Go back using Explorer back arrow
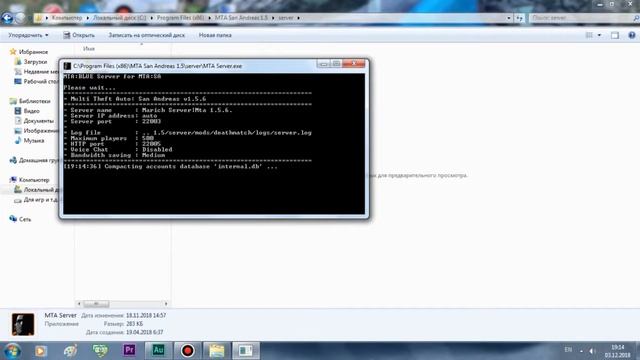This screenshot has width=640, height=360. click(7, 18)
